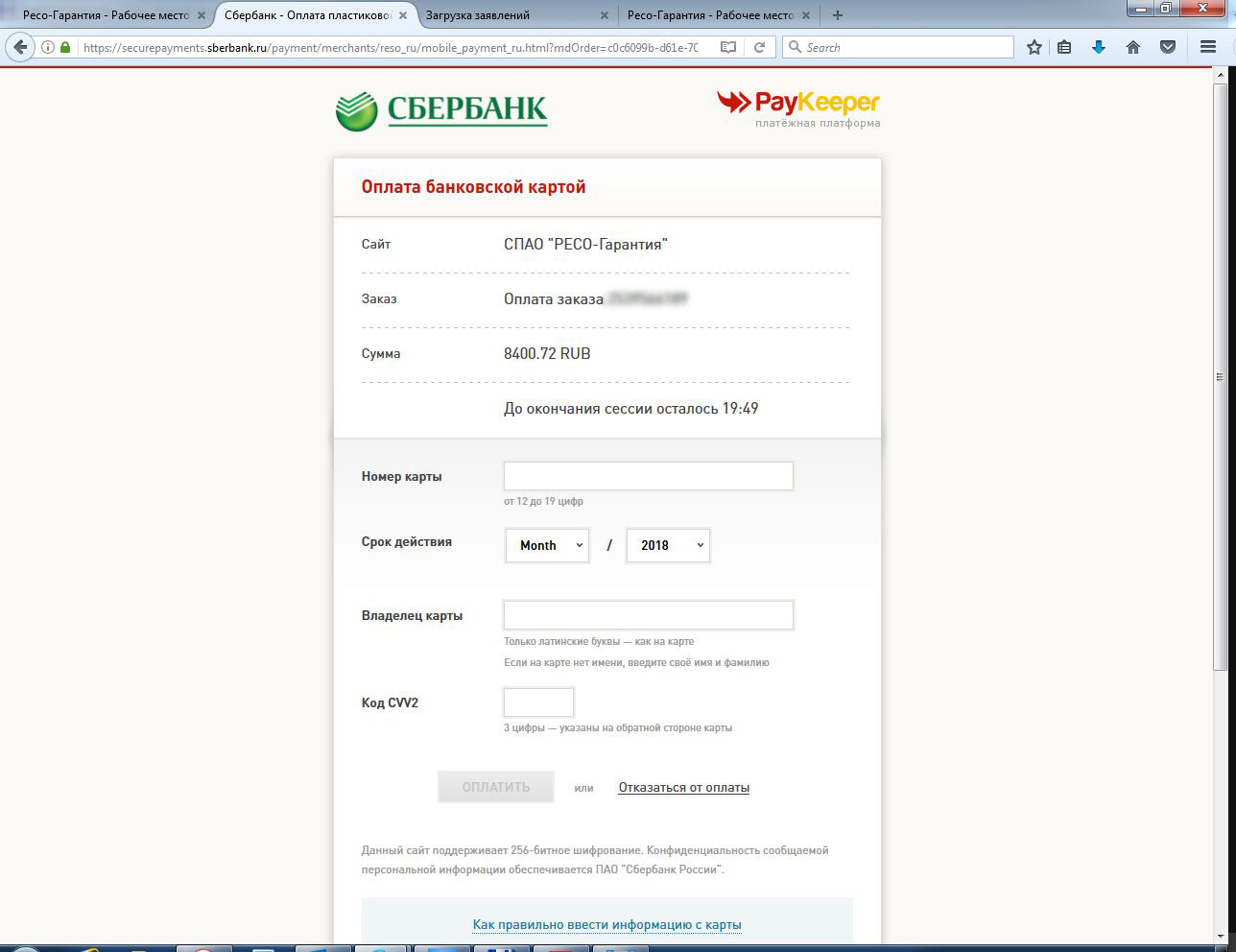Screen dimensions: 1236x952
Task: Focus the Код CVV2 input field
Action: tap(538, 702)
